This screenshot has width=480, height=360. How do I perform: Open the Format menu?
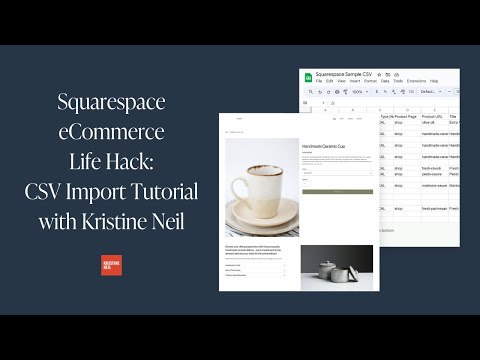(370, 81)
